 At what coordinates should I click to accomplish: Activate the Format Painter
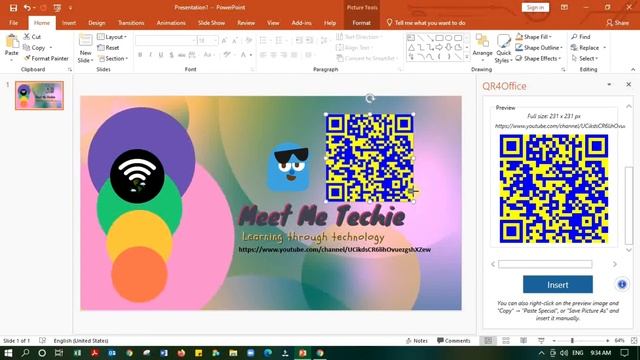pyautogui.click(x=46, y=58)
